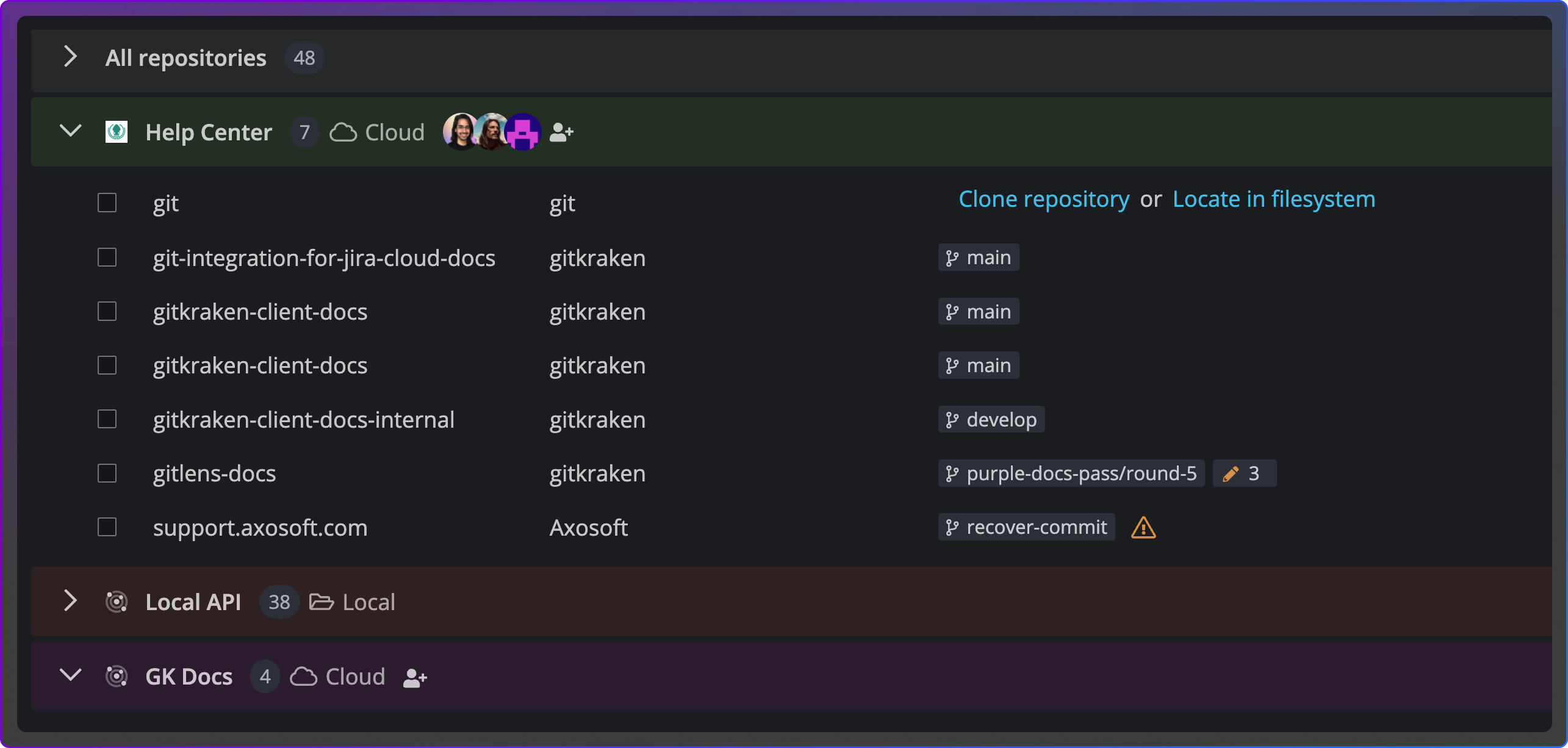Screen dimensions: 1568x748
Task: Expand the Local API workspace
Action: (70, 602)
